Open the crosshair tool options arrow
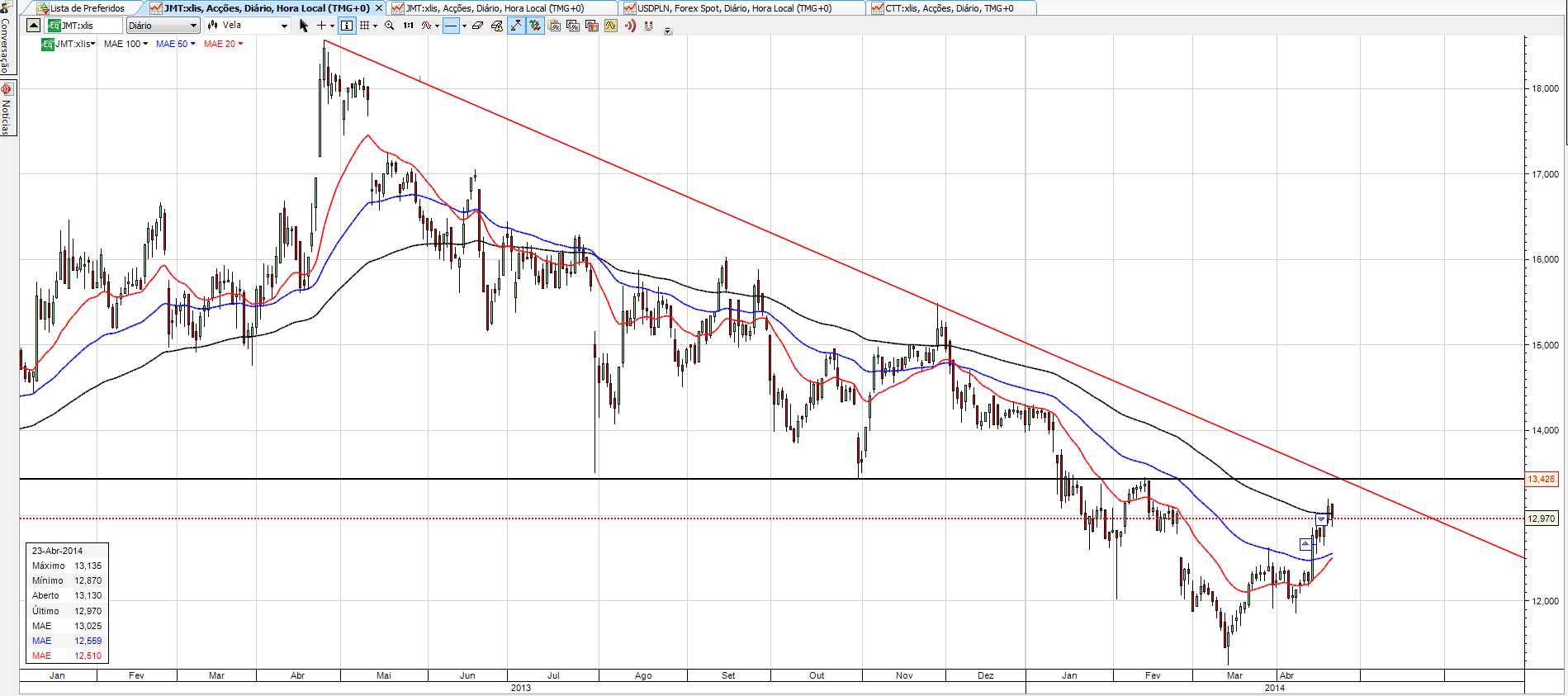 (x=332, y=26)
